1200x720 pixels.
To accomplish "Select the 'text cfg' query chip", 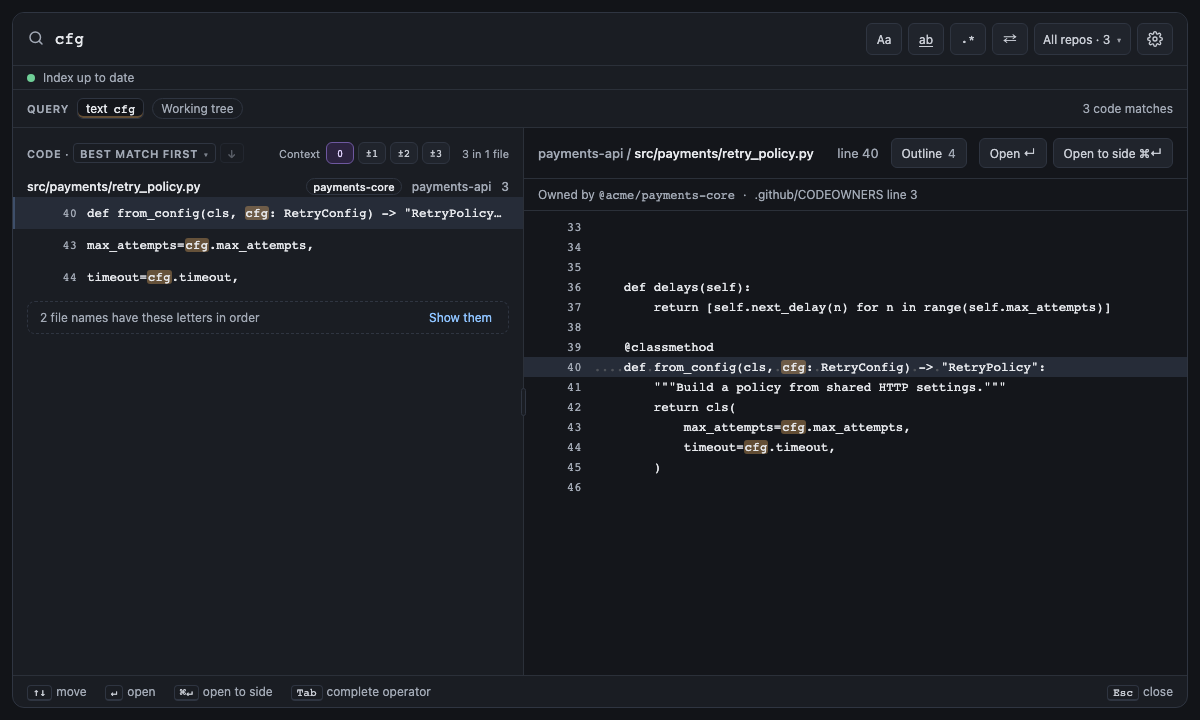I will (x=110, y=109).
